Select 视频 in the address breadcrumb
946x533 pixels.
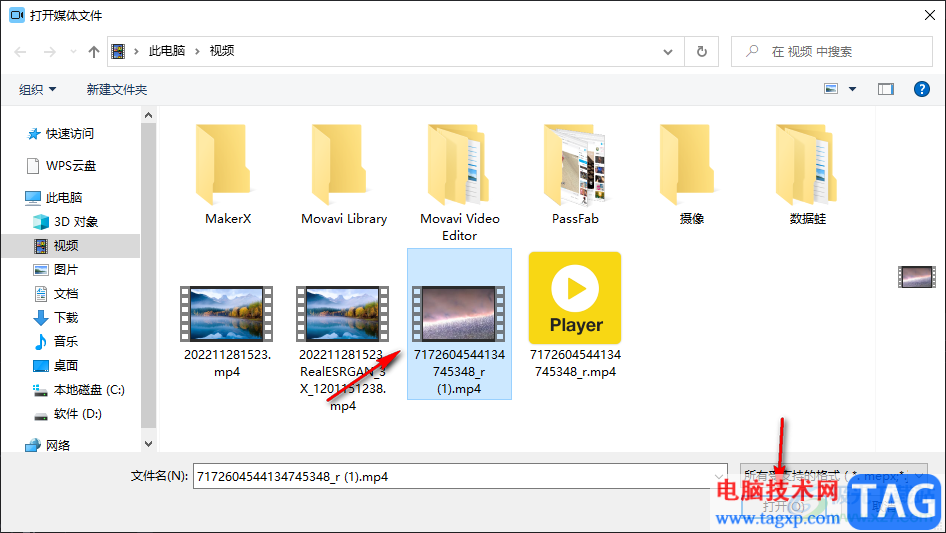[x=221, y=51]
